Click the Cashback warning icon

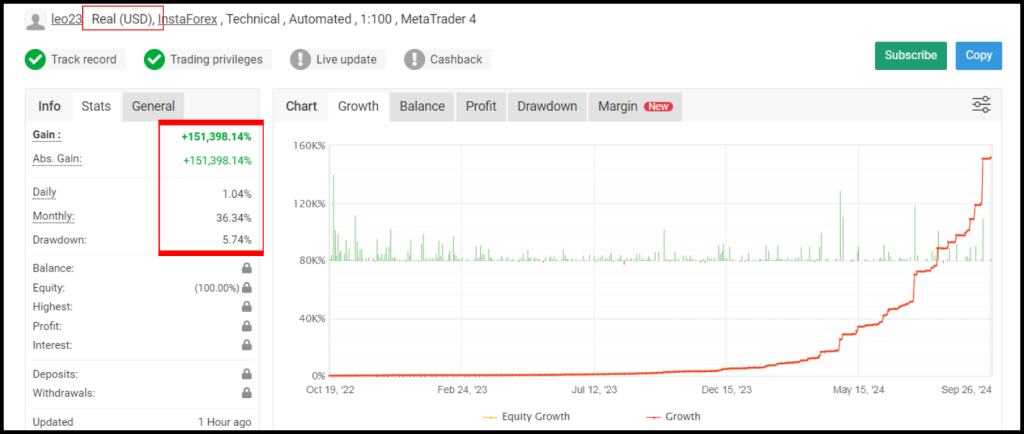(414, 59)
